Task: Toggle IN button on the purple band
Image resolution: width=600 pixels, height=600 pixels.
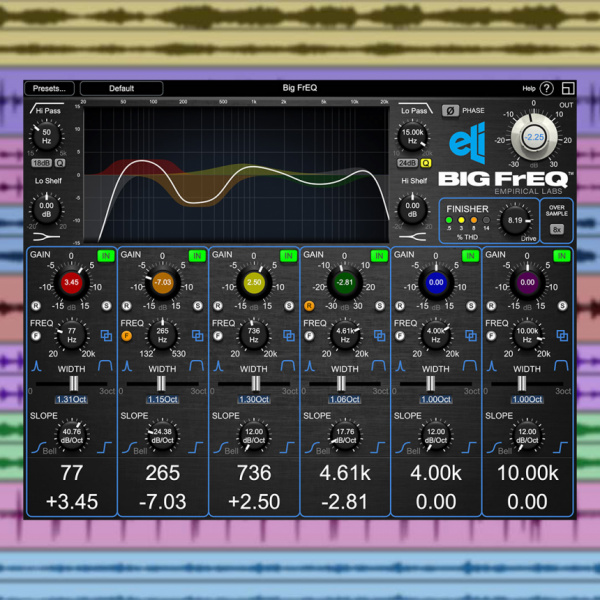Action: (562, 256)
